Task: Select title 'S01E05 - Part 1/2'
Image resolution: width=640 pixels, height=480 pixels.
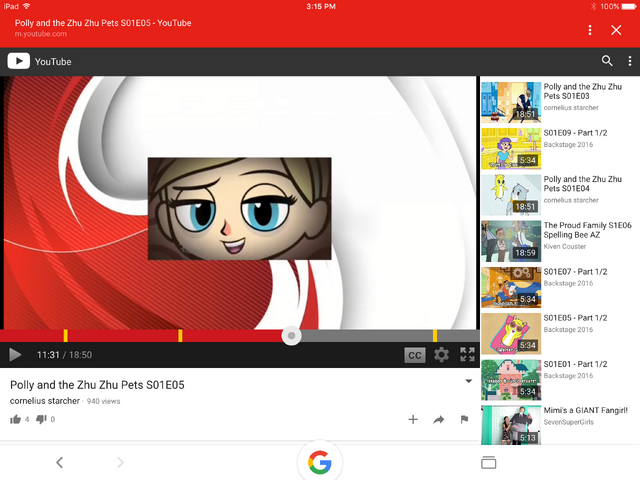Action: coord(575,318)
